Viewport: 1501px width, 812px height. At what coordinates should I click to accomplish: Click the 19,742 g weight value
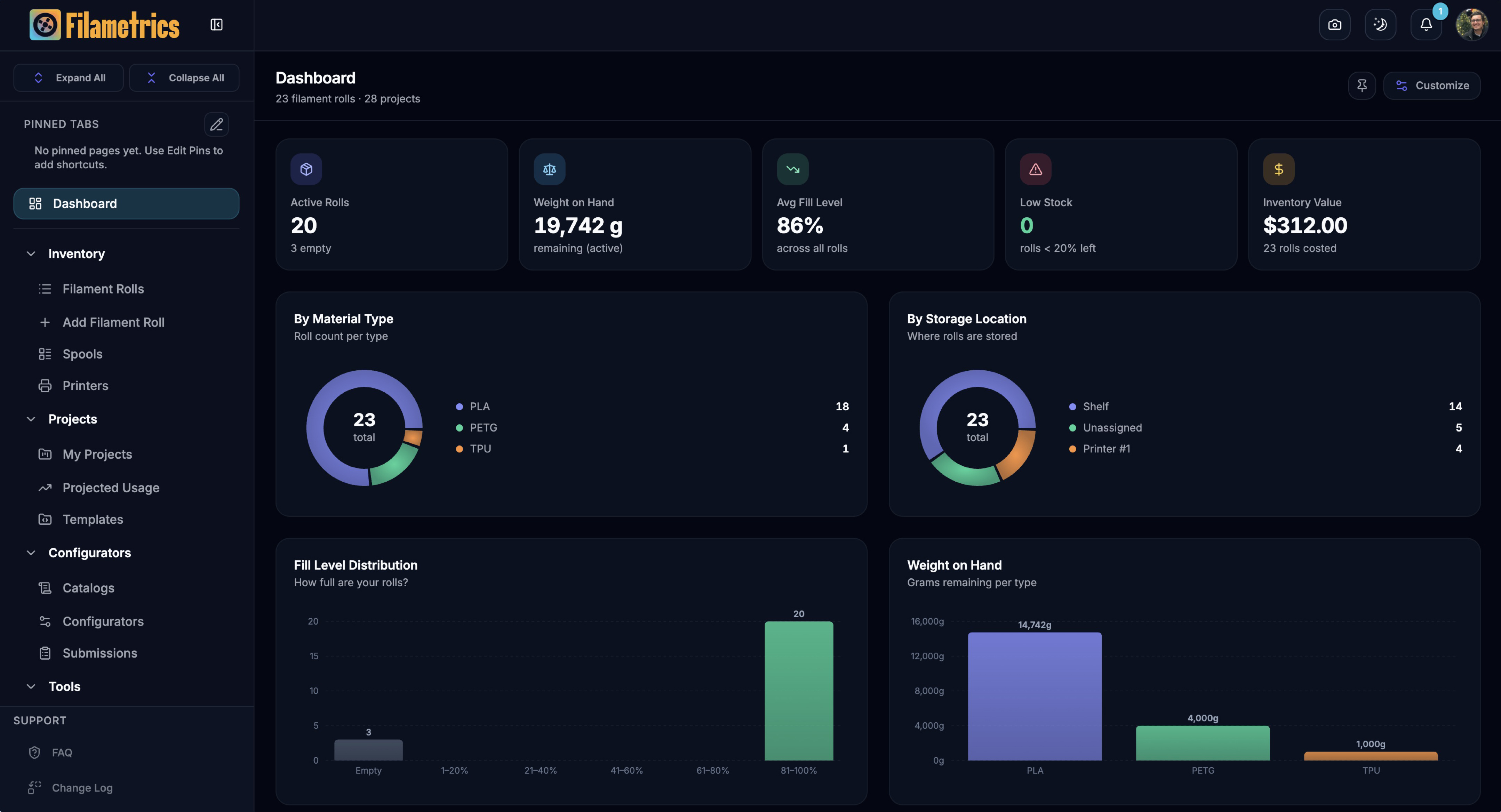pos(578,225)
